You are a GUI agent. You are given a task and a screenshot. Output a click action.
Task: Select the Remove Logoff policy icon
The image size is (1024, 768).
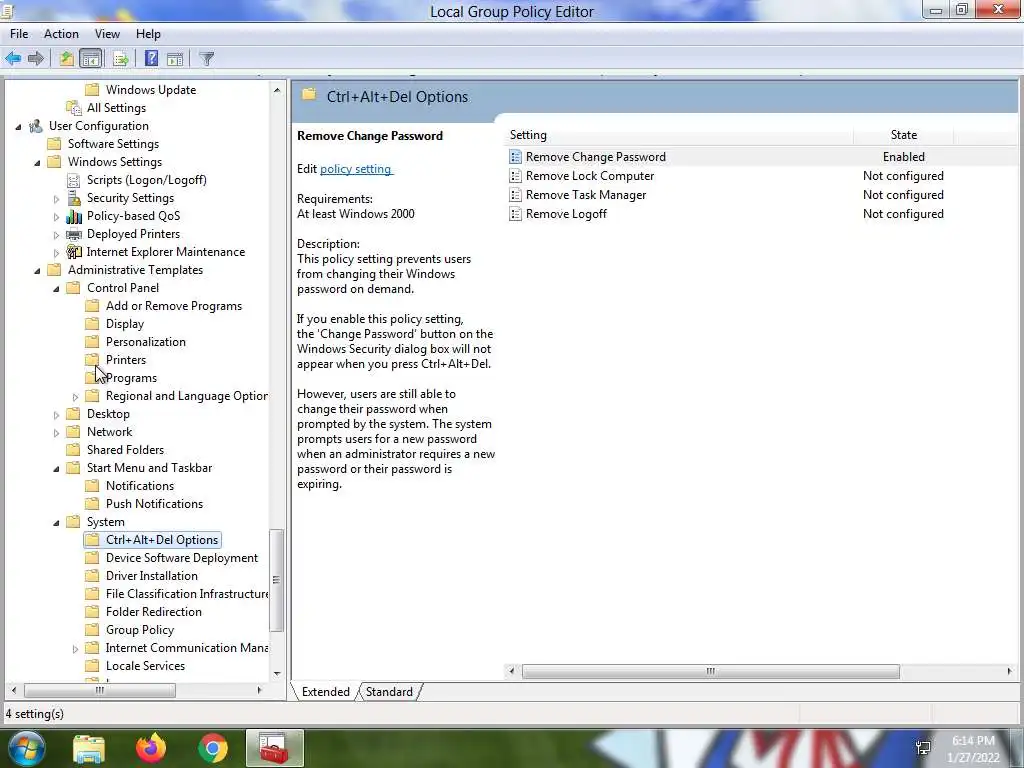point(515,214)
